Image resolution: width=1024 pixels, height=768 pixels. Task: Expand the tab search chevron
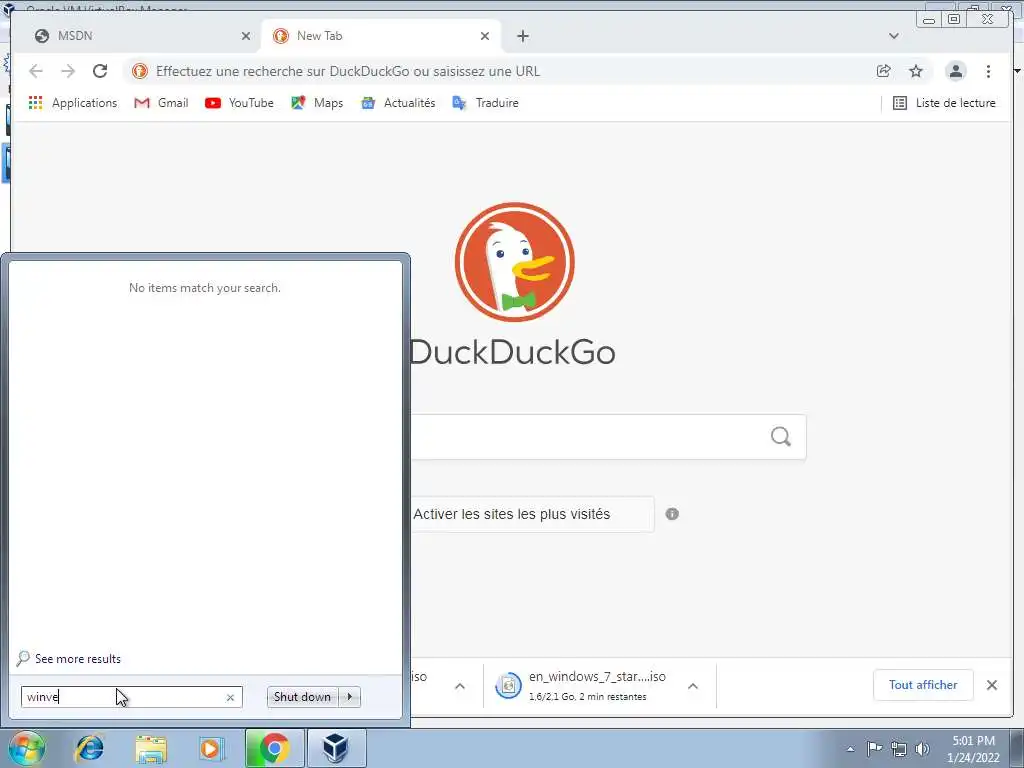[893, 36]
